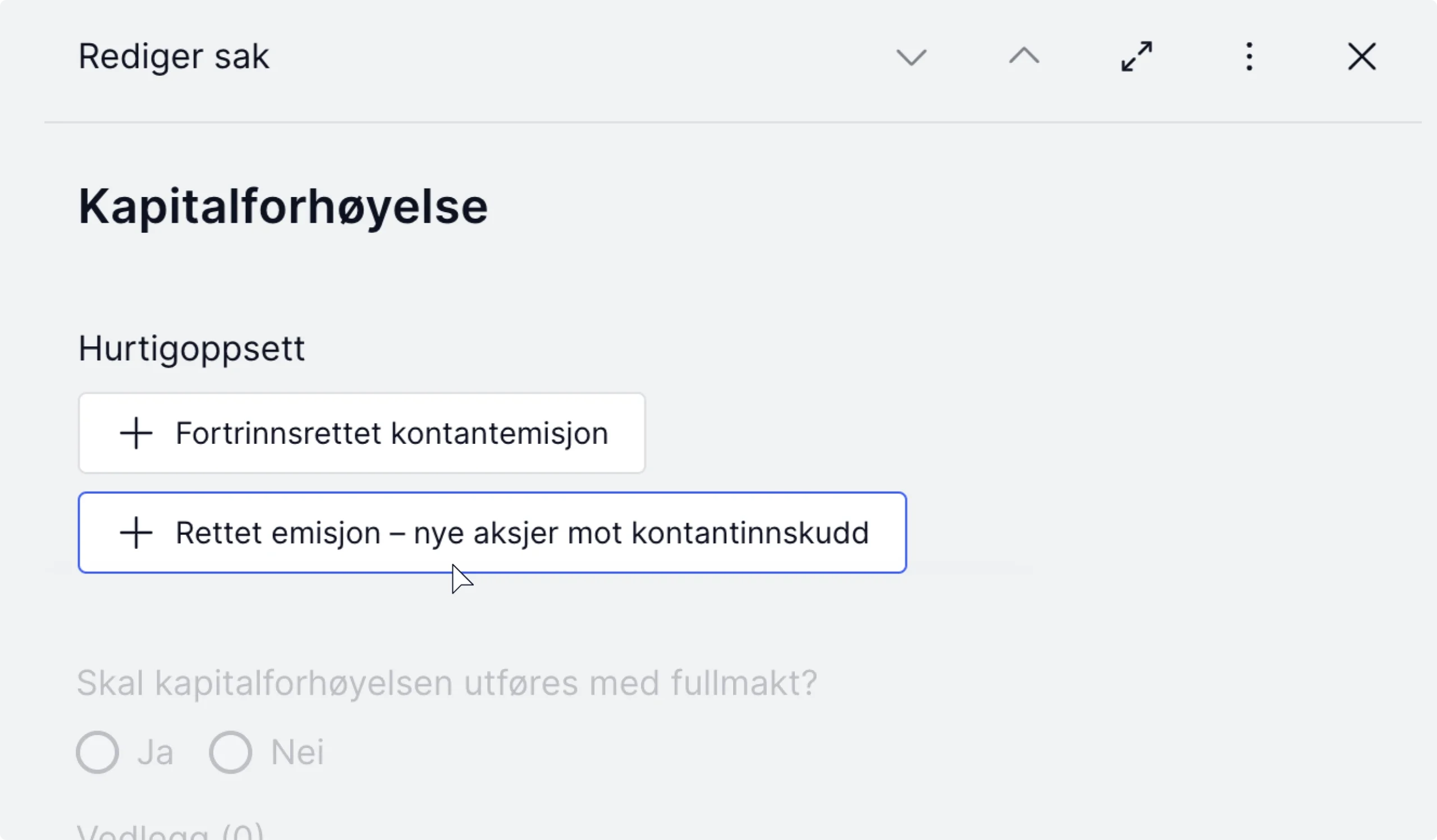Open the Vedlegg (0) section
This screenshot has width=1437, height=840.
coord(171,831)
